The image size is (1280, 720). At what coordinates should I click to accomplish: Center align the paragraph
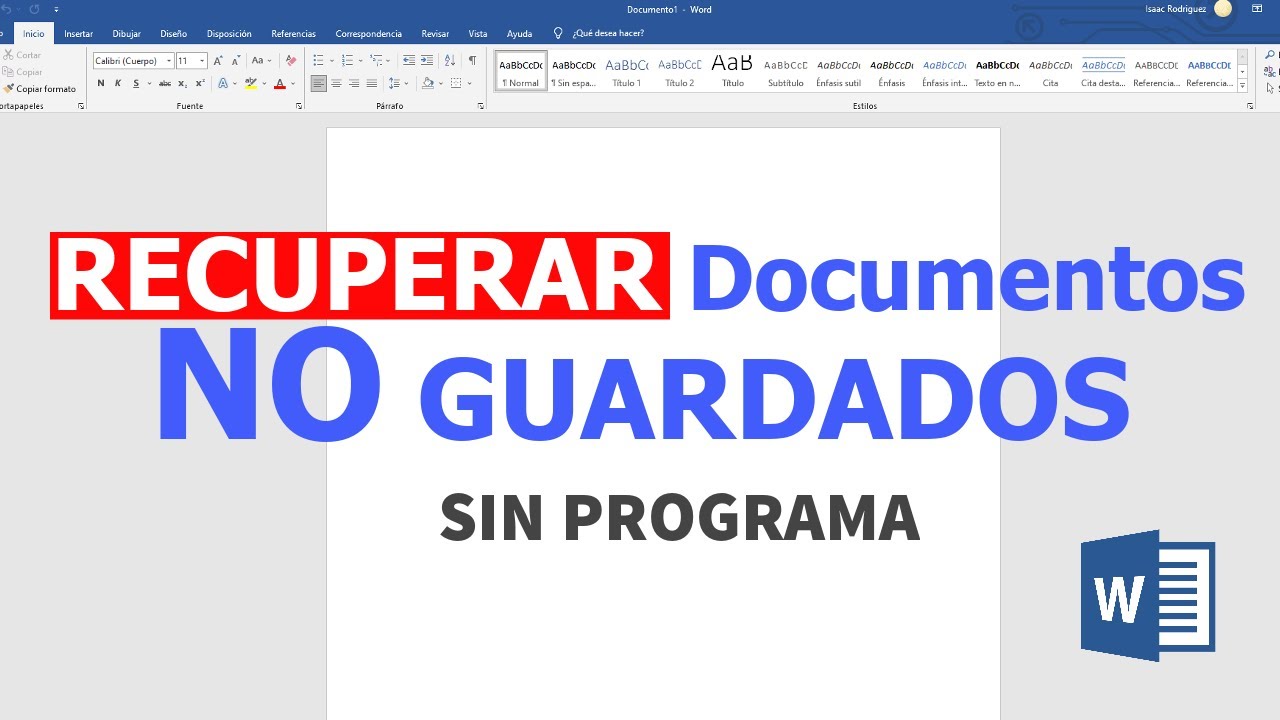coord(336,84)
